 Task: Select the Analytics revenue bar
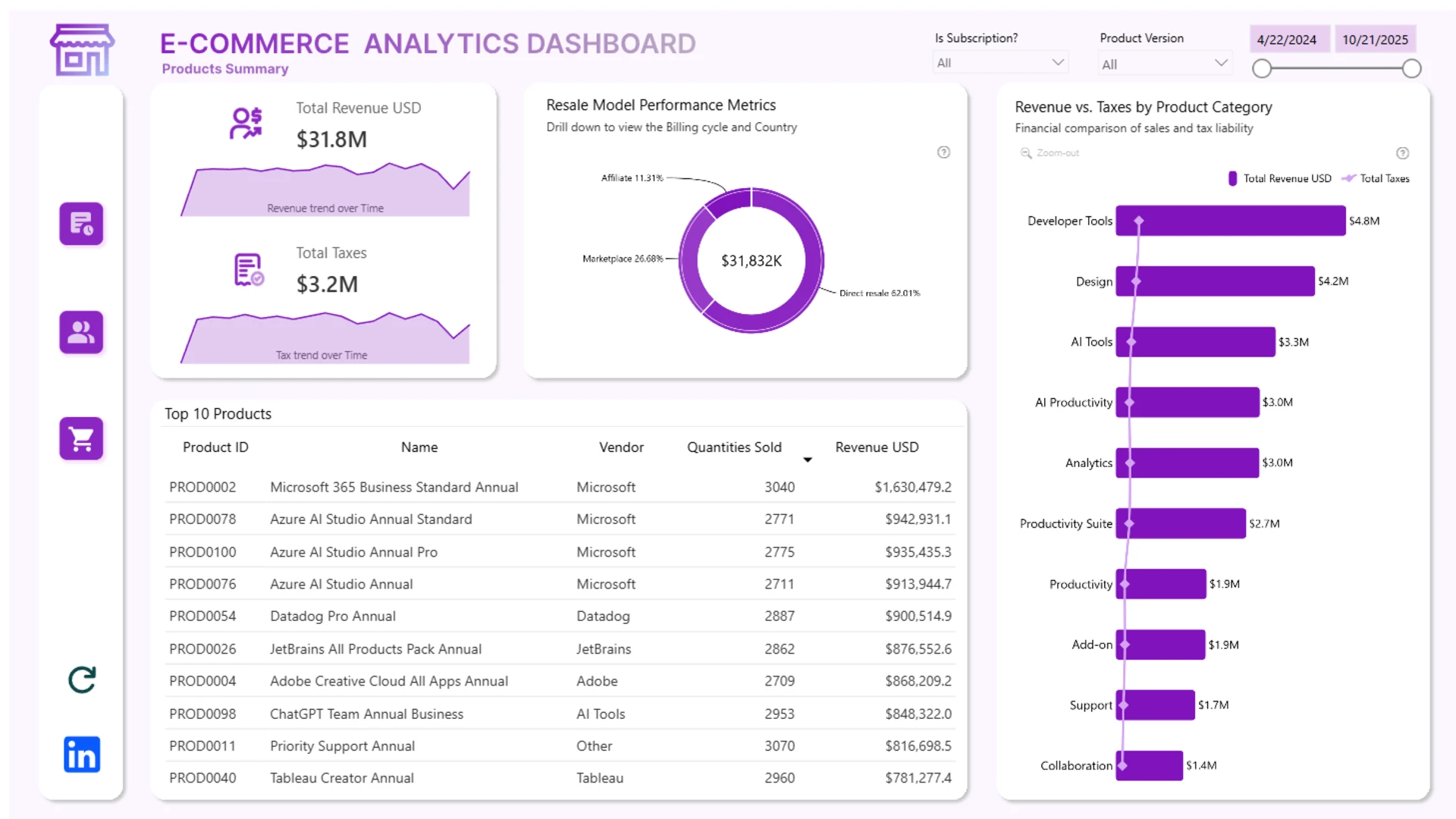(1188, 463)
